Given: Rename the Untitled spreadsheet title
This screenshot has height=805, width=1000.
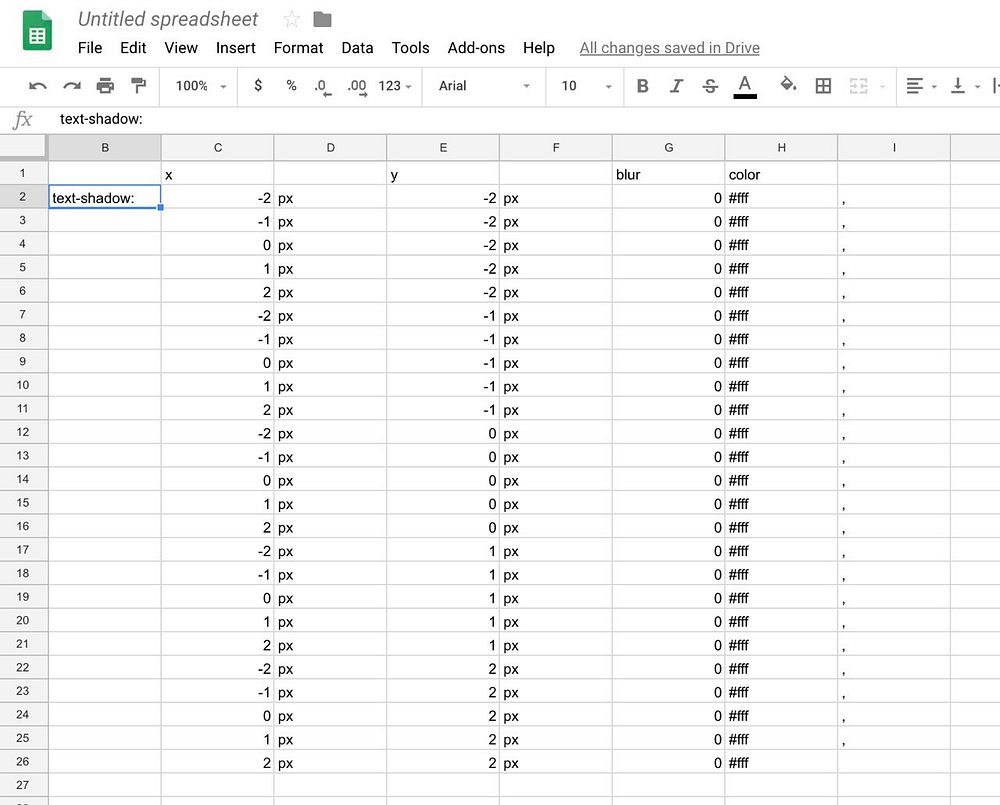Looking at the screenshot, I should coord(168,19).
